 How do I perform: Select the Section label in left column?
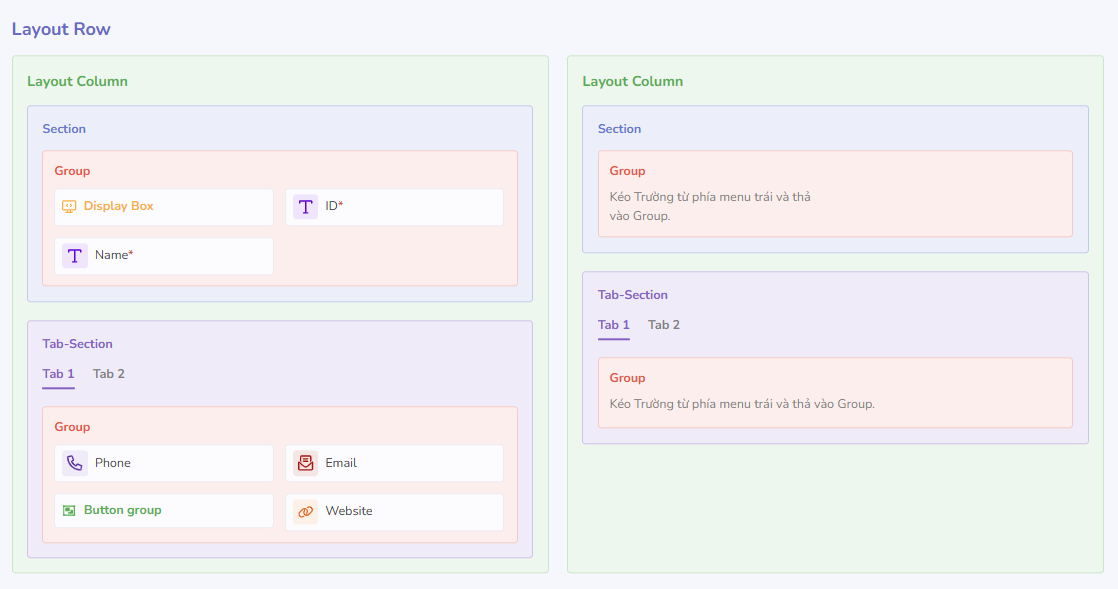(x=64, y=129)
